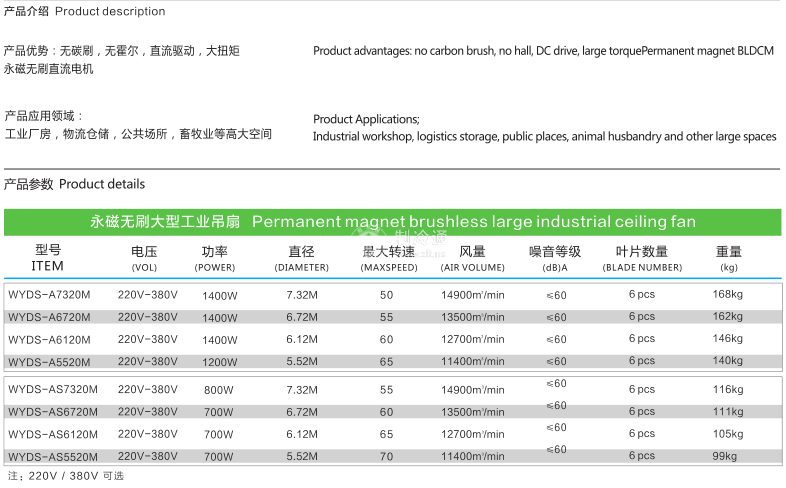This screenshot has width=786, height=488.
Task: Click the 800W power cell
Action: pos(220,390)
